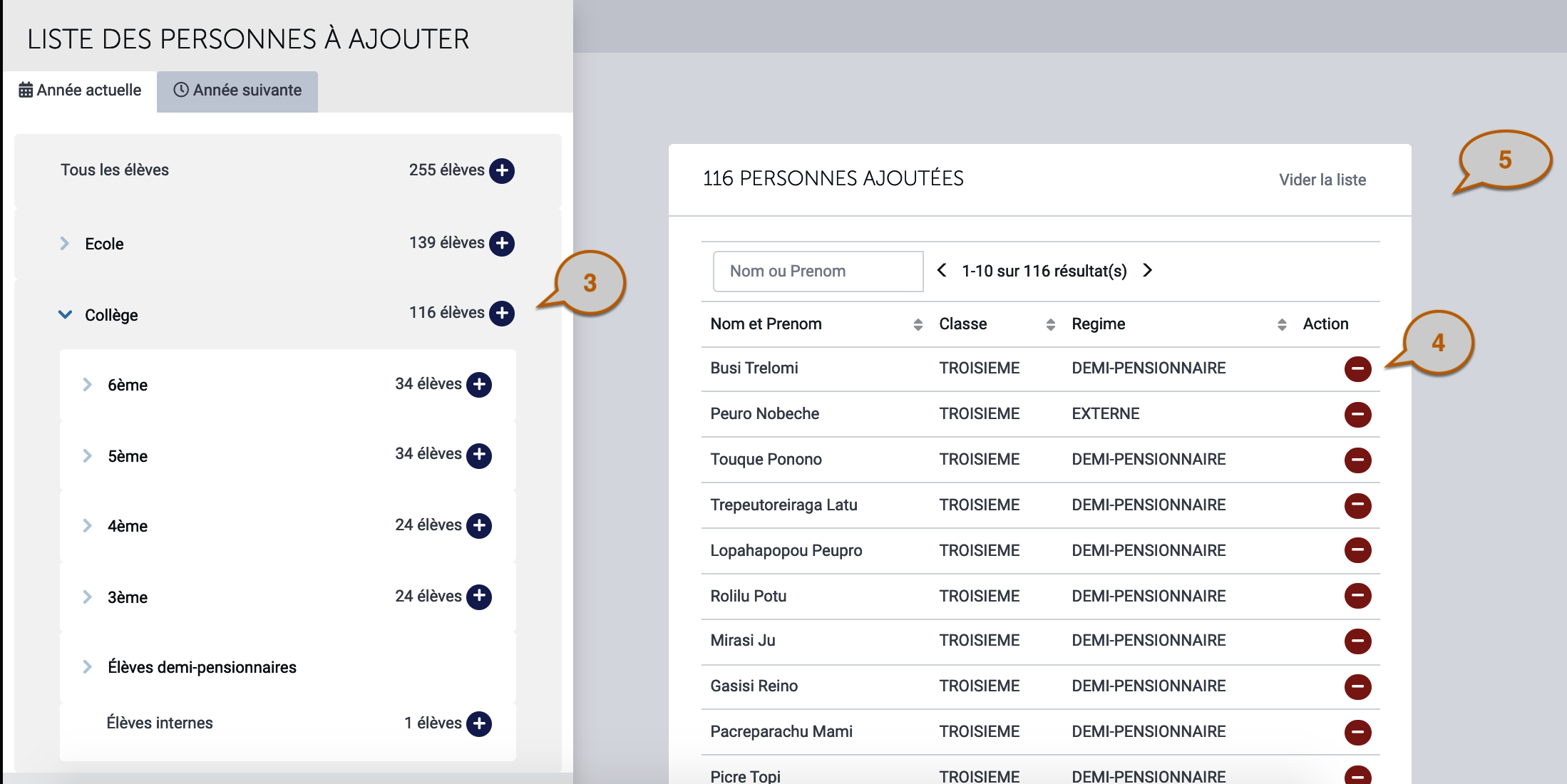The height and width of the screenshot is (784, 1567).
Task: Add the 24 élèves of 4ème
Action: click(479, 525)
